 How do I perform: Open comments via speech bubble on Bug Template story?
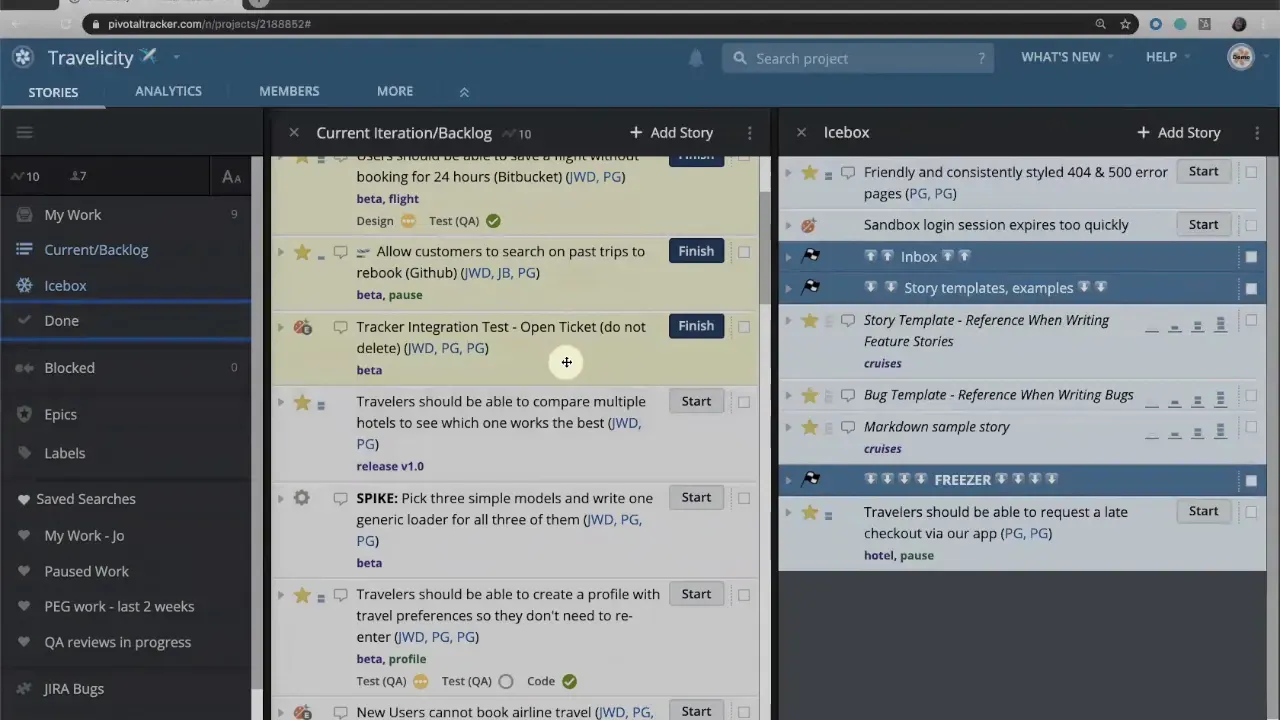847,394
